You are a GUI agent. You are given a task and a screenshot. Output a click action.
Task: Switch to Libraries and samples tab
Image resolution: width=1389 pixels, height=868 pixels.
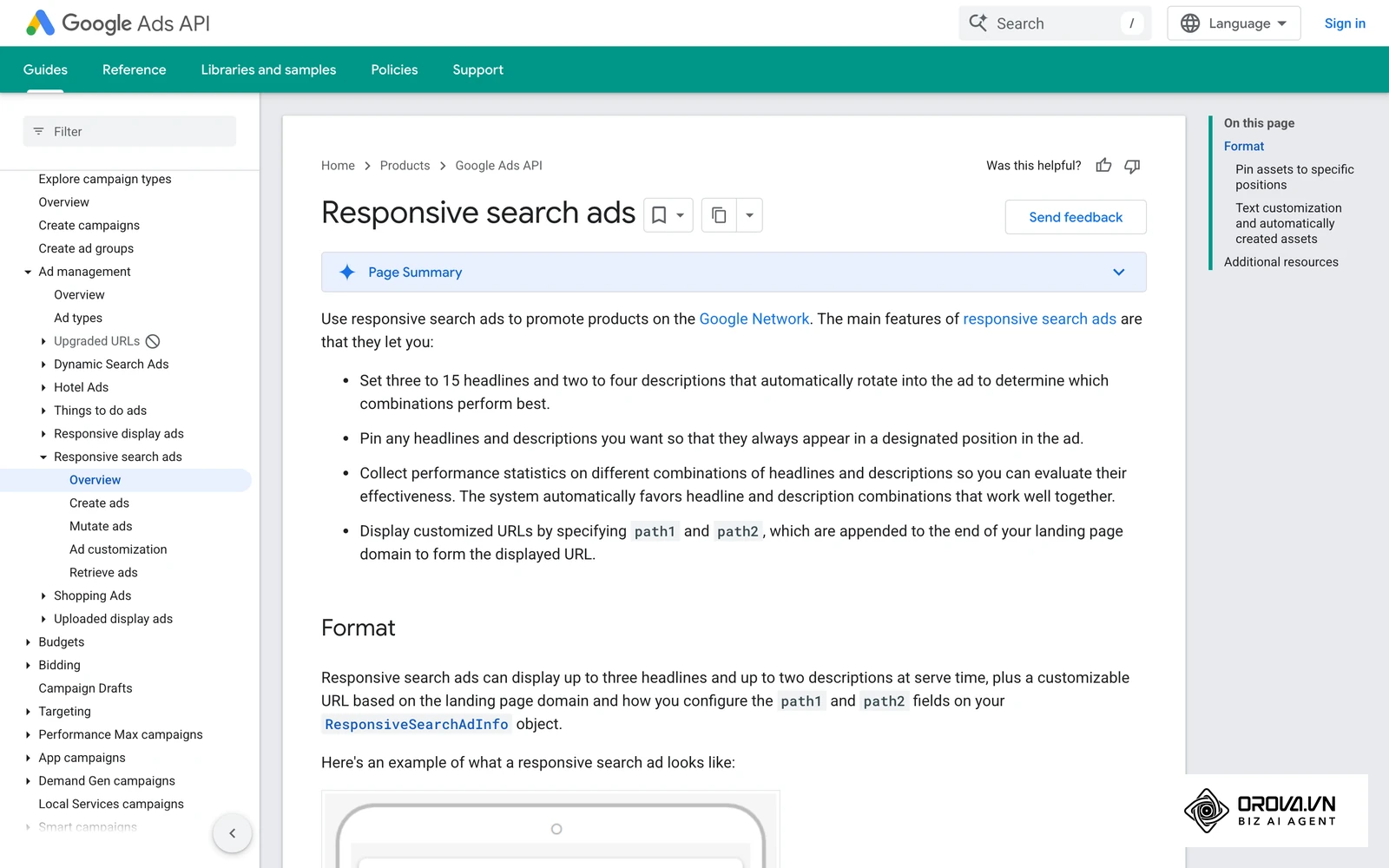268,69
